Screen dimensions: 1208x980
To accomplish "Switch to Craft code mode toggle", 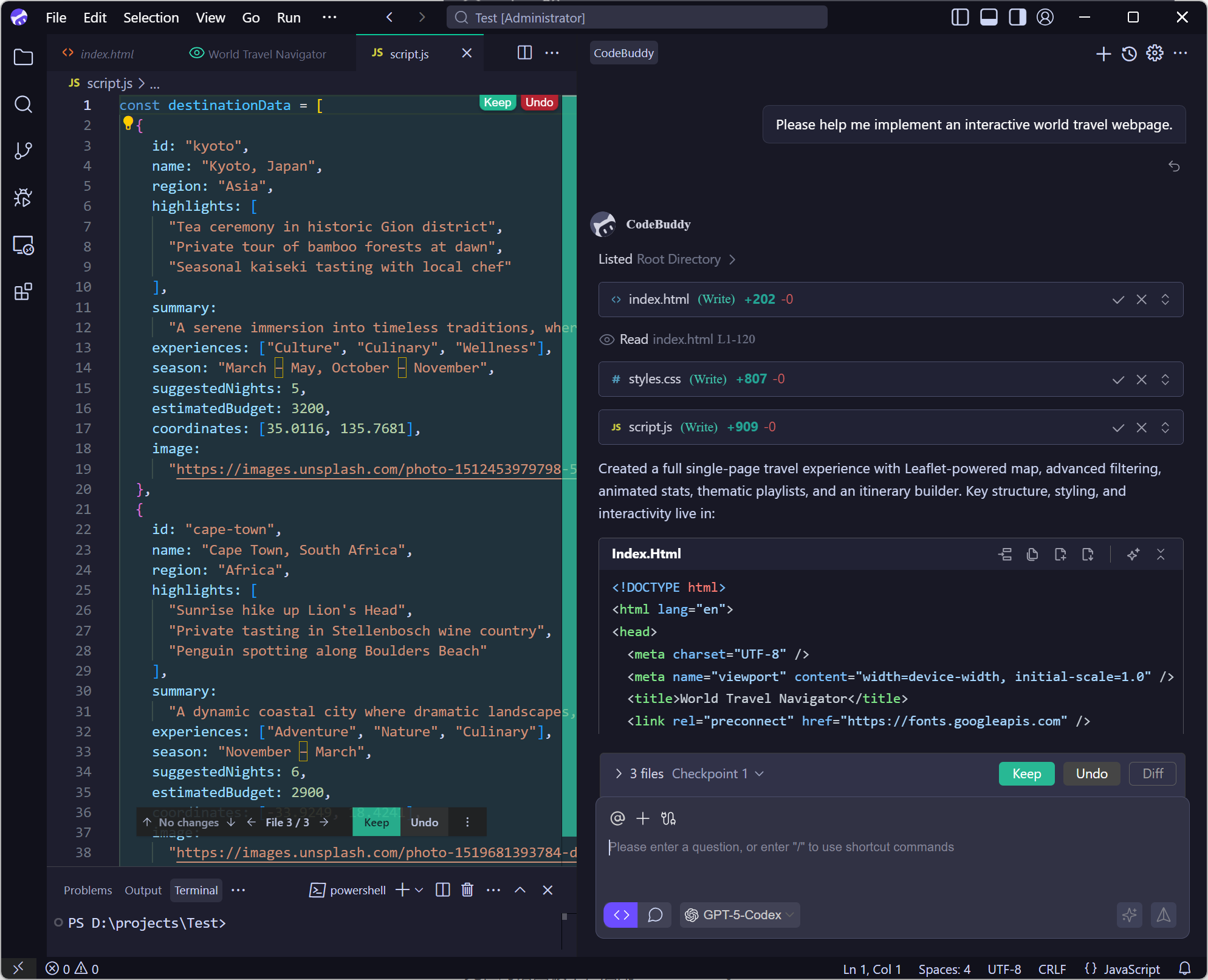I will pos(621,915).
